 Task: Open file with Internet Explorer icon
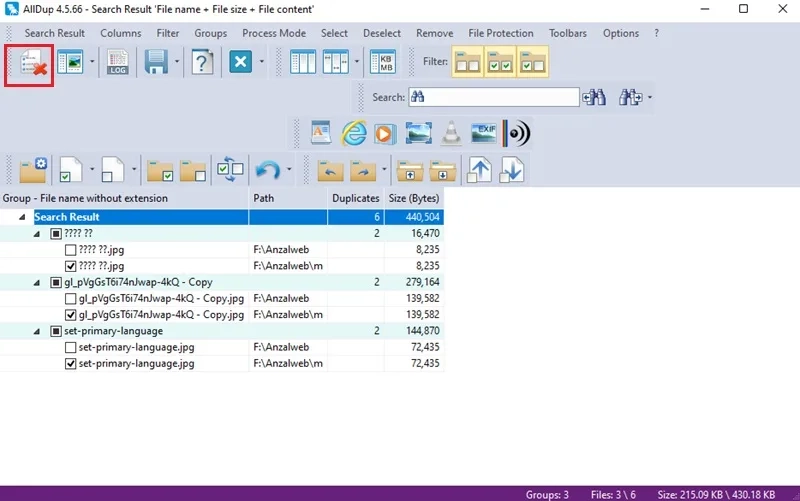354,134
